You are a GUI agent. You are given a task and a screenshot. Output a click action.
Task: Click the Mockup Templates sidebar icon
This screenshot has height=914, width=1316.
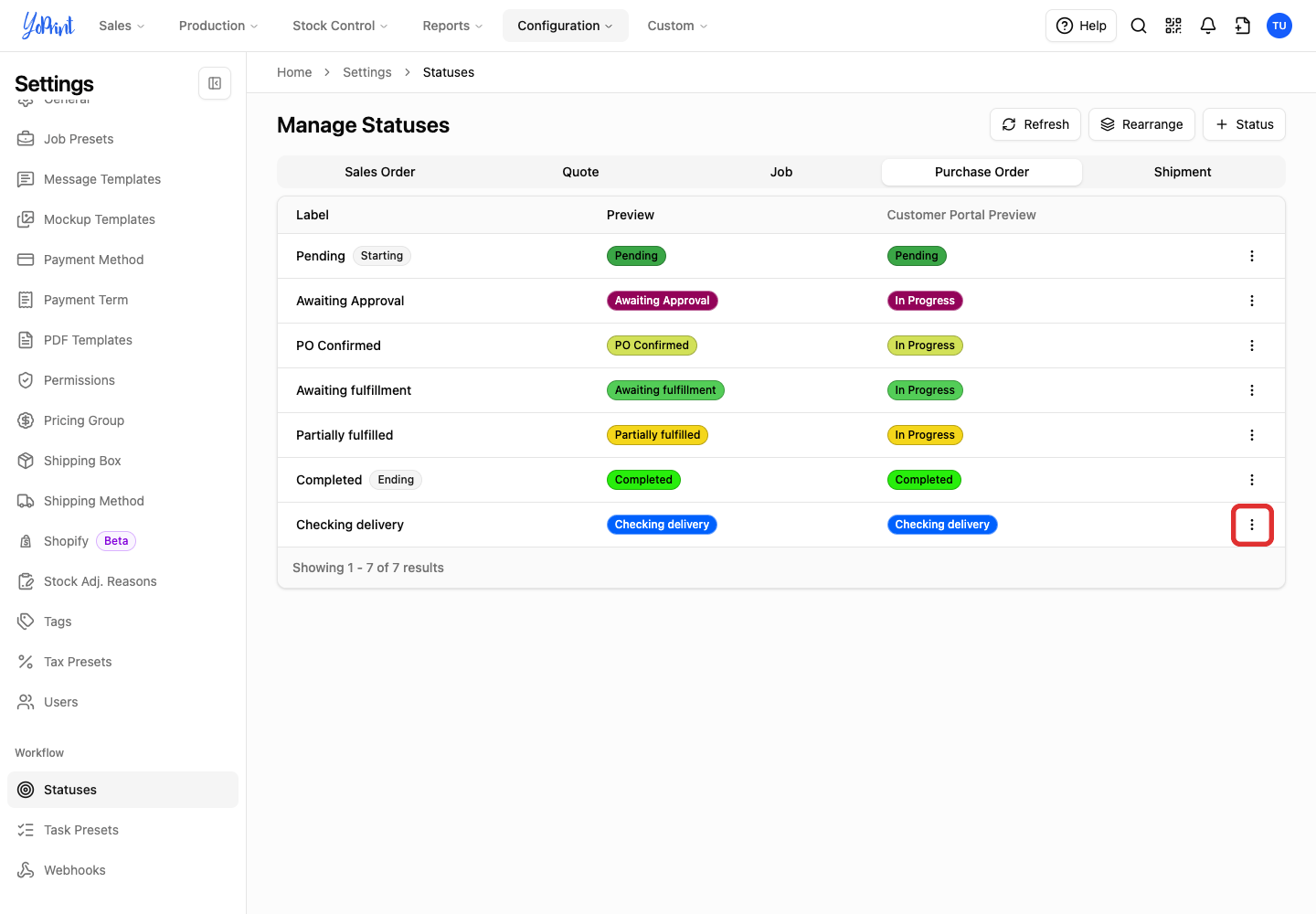[26, 219]
